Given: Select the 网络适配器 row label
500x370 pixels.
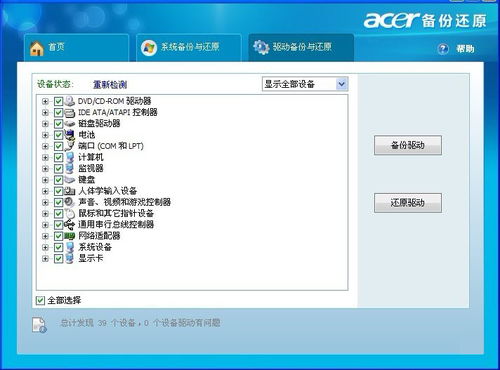Looking at the screenshot, I should pyautogui.click(x=99, y=236).
